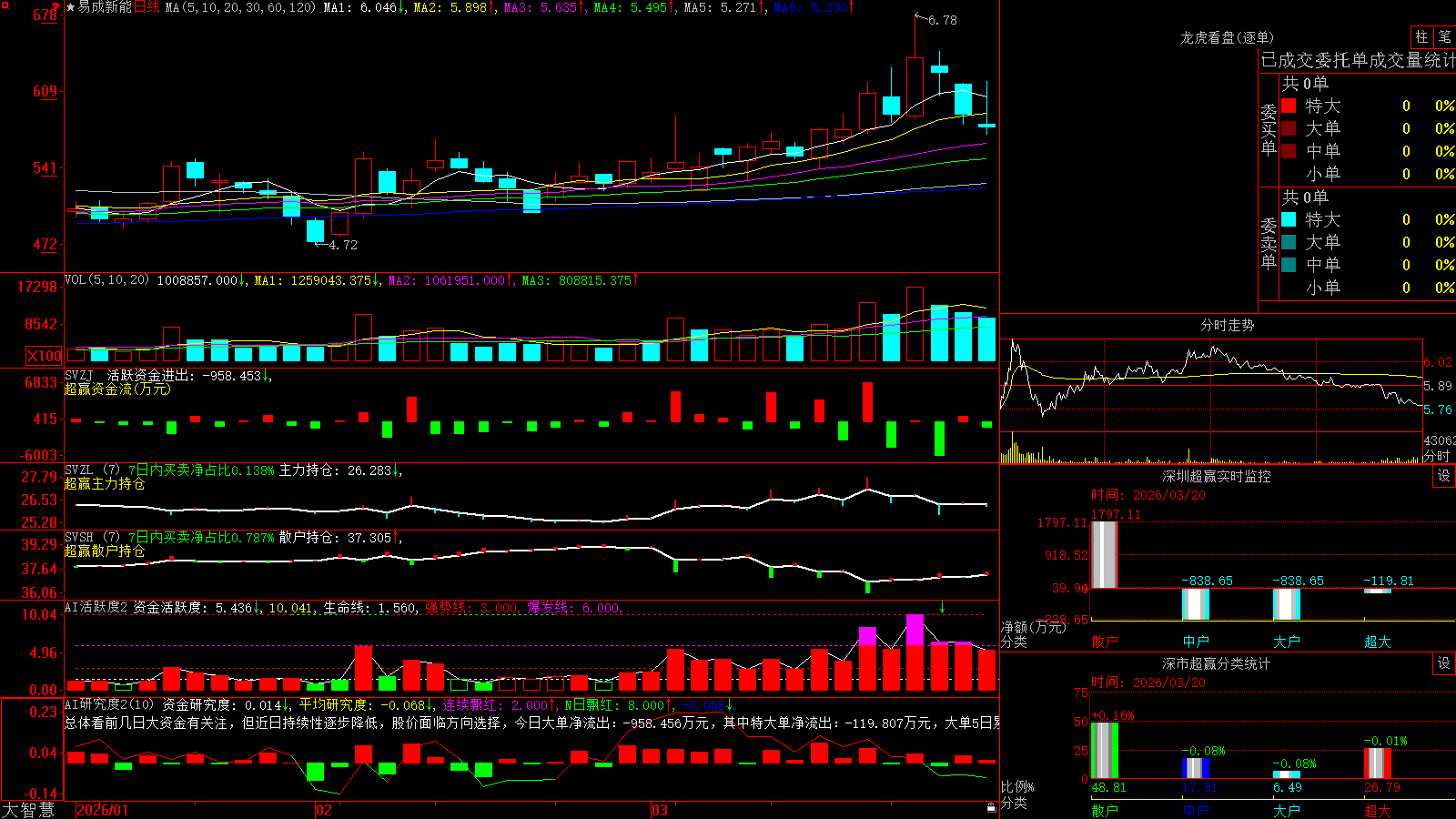This screenshot has width=1456, height=819.
Task: Click 超大 bar showing 26.79 in 分类统计
Action: [1377, 763]
